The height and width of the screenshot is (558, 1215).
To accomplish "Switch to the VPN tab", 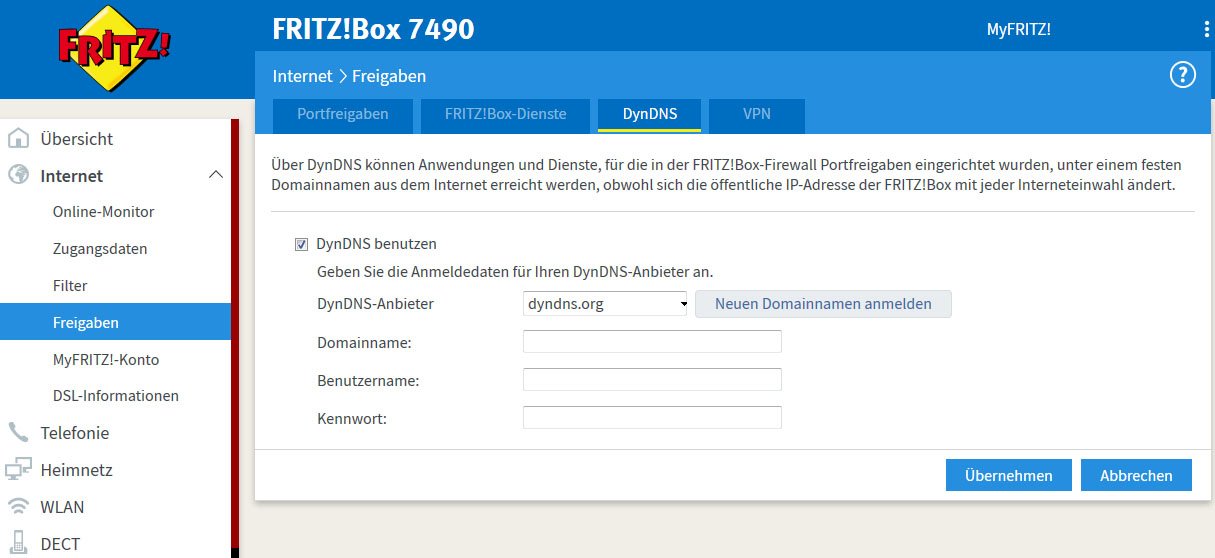I will point(757,114).
